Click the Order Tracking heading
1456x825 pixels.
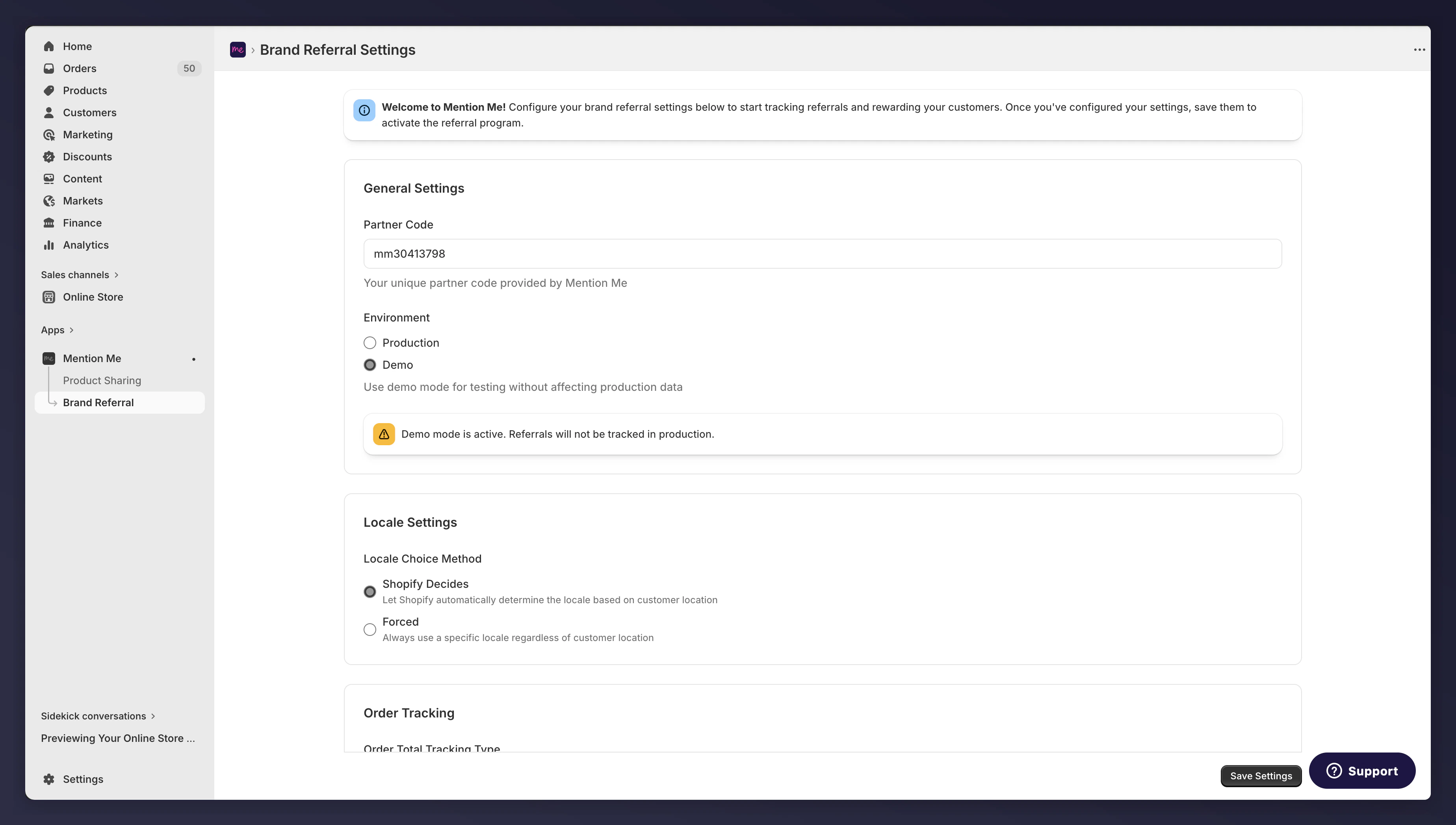[409, 714]
